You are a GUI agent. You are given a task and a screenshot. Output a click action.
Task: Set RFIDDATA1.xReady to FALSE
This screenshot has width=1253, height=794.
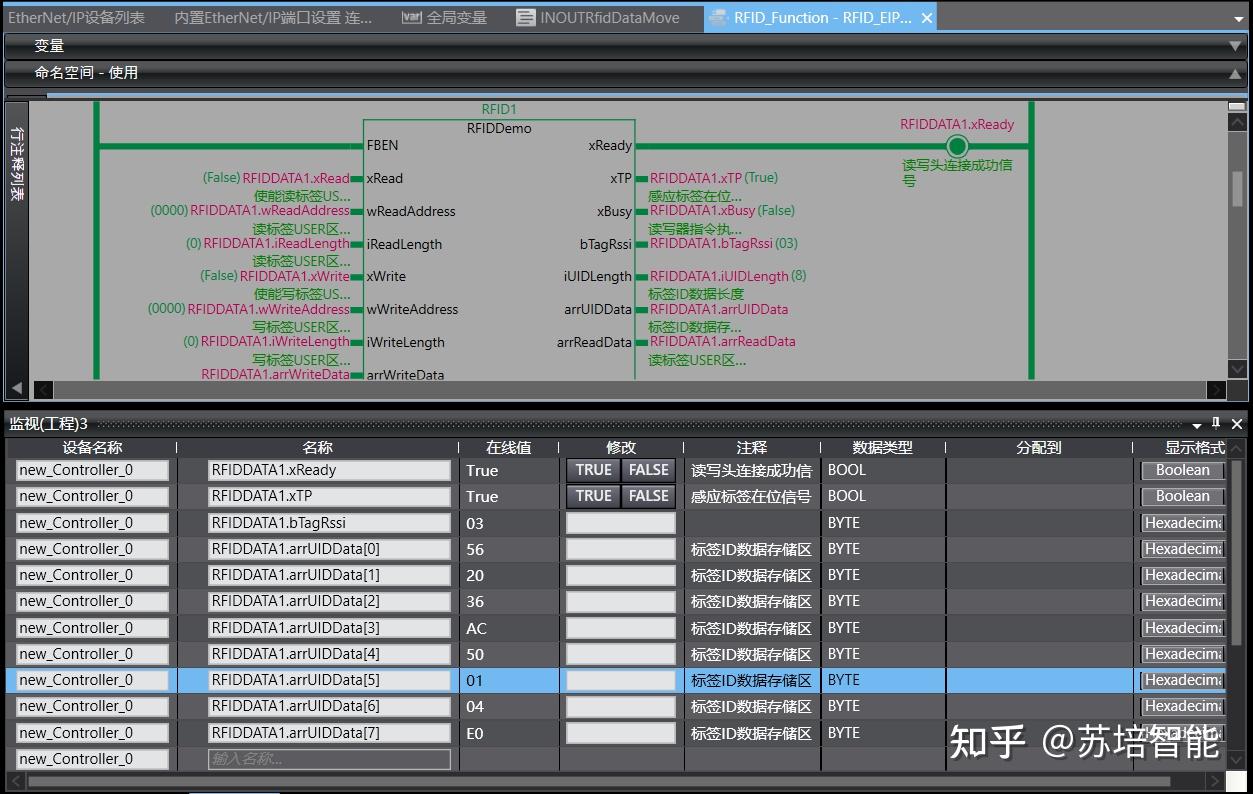click(648, 470)
